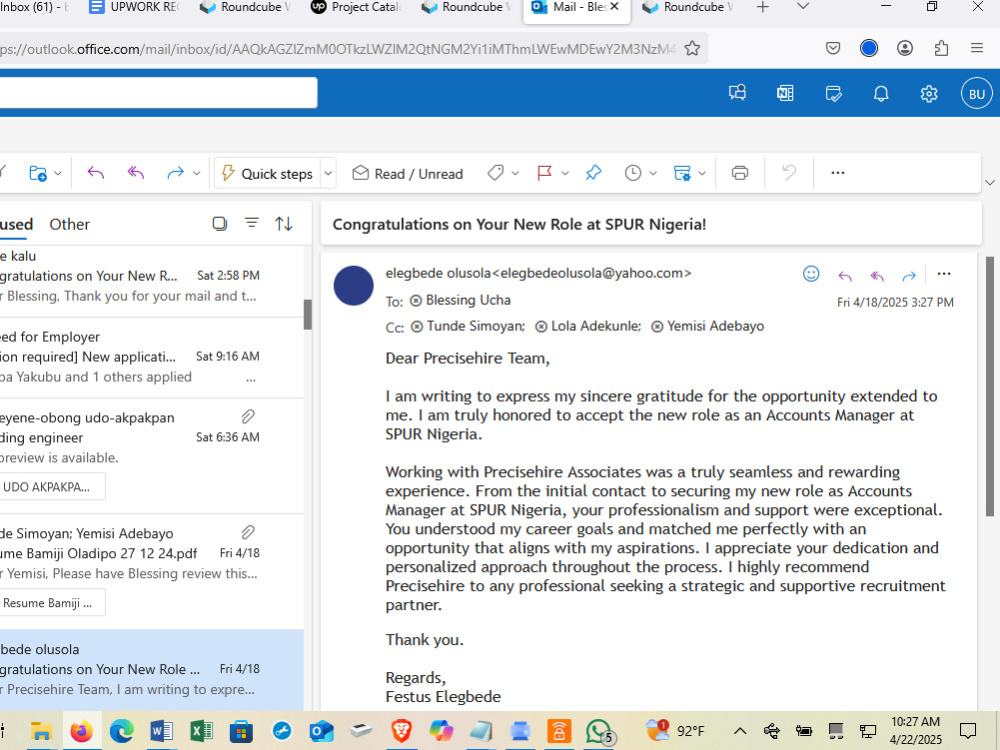Open the Move to folder icon
This screenshot has width=1000, height=750.
tap(38, 173)
